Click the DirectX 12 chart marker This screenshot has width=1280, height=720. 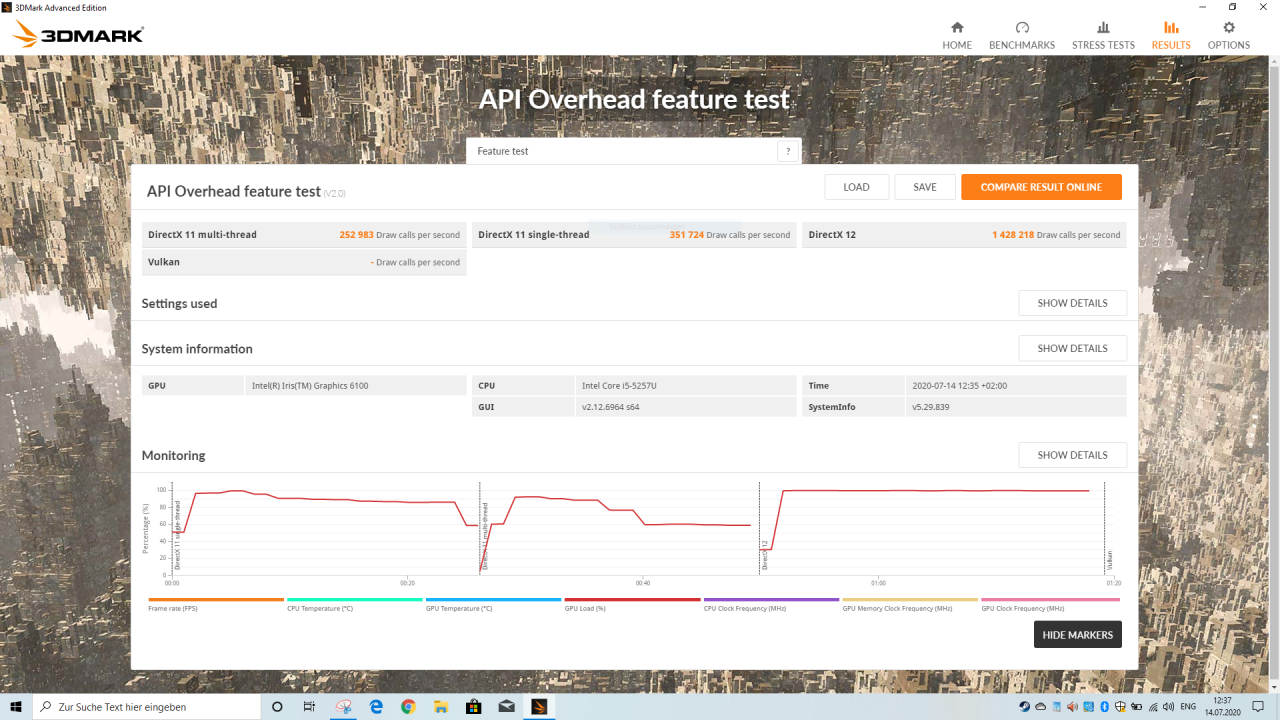coord(765,555)
